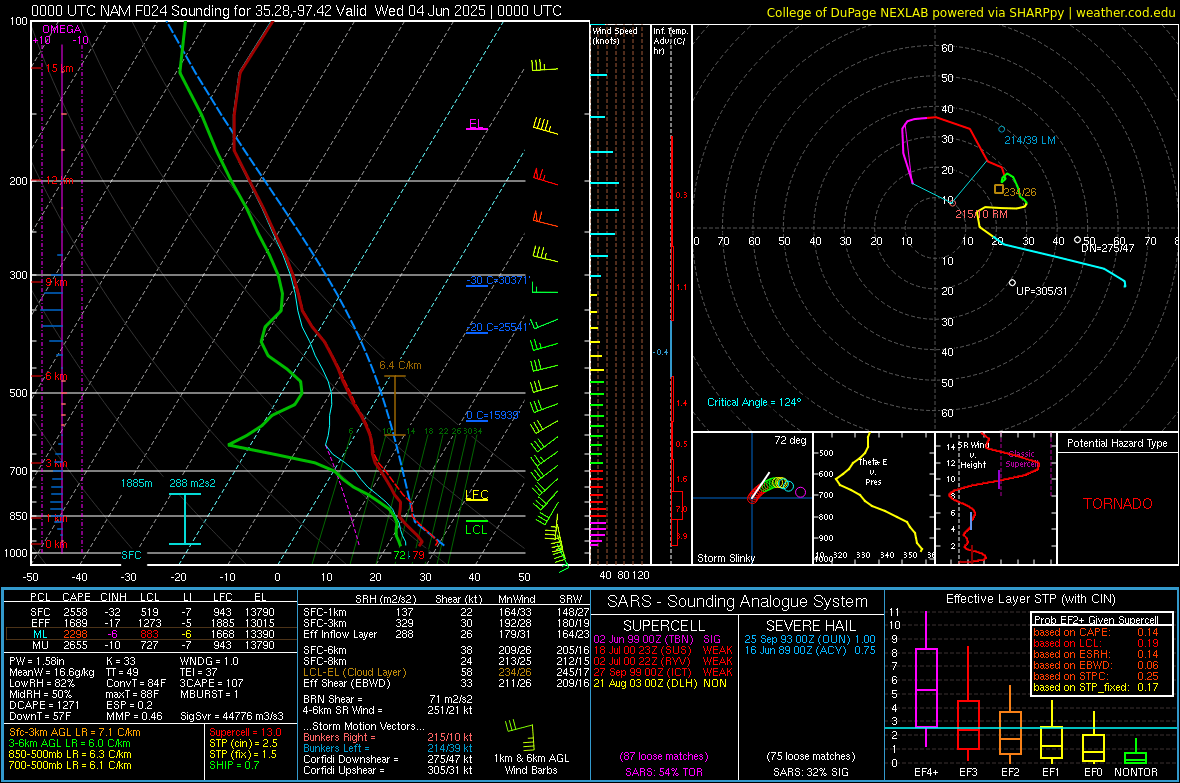This screenshot has height=783, width=1180.
Task: Click the red TORNADO hazard text
Action: 1118,504
